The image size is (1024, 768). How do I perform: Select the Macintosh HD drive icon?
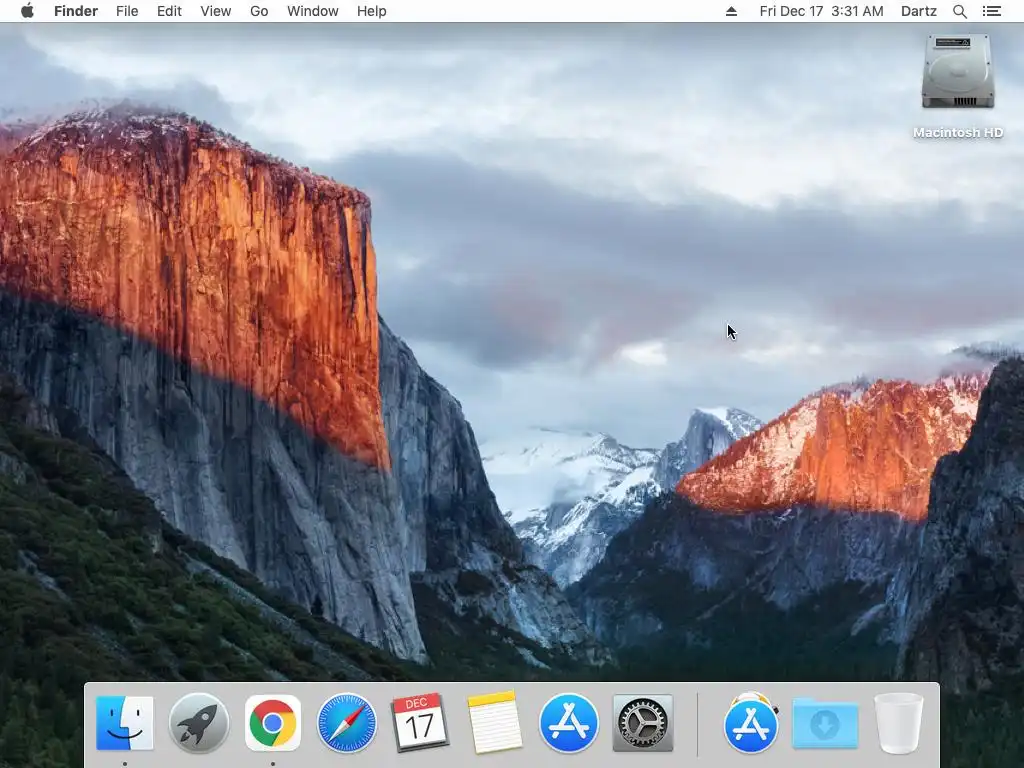click(x=958, y=71)
